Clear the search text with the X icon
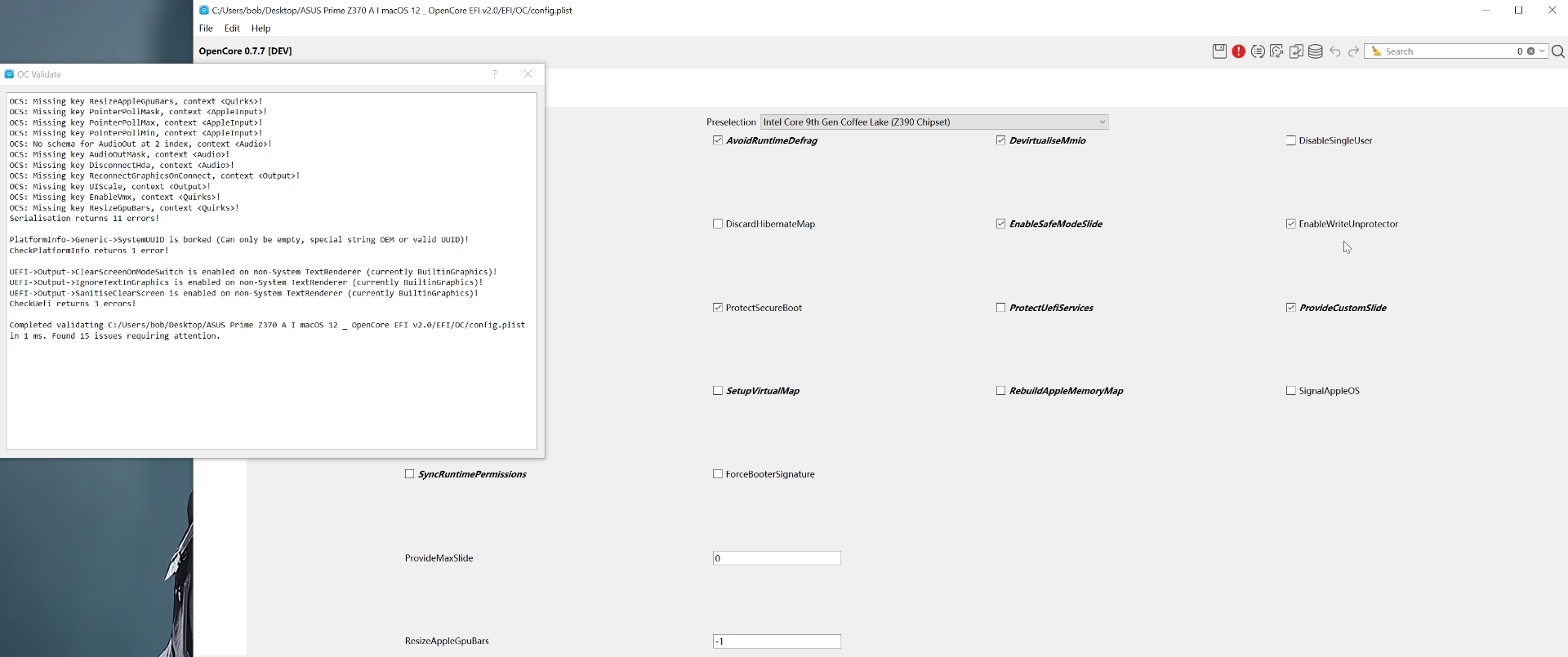This screenshot has width=1568, height=657. coord(1531,51)
